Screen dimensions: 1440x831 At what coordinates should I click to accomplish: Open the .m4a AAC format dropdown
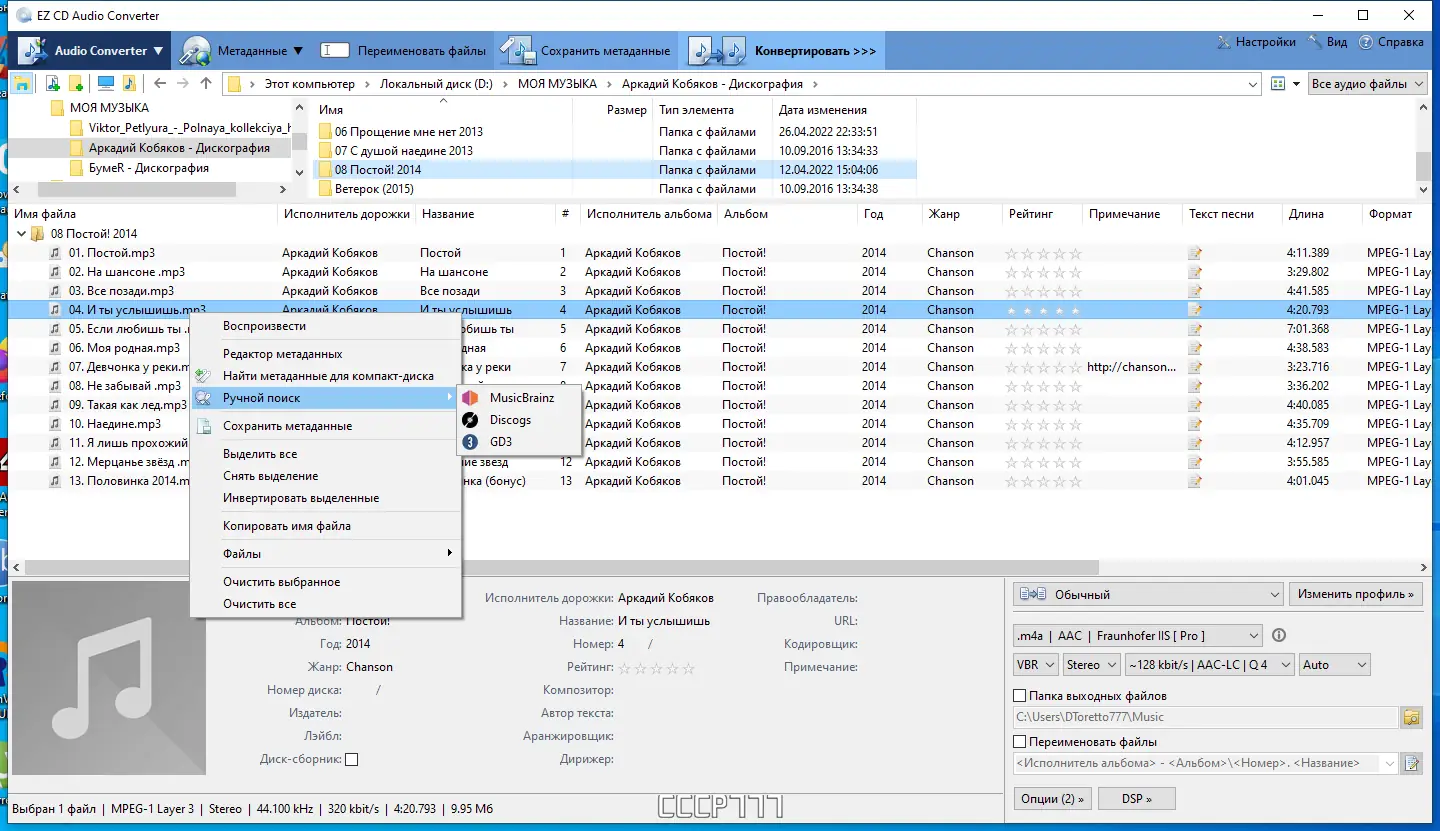(1138, 635)
